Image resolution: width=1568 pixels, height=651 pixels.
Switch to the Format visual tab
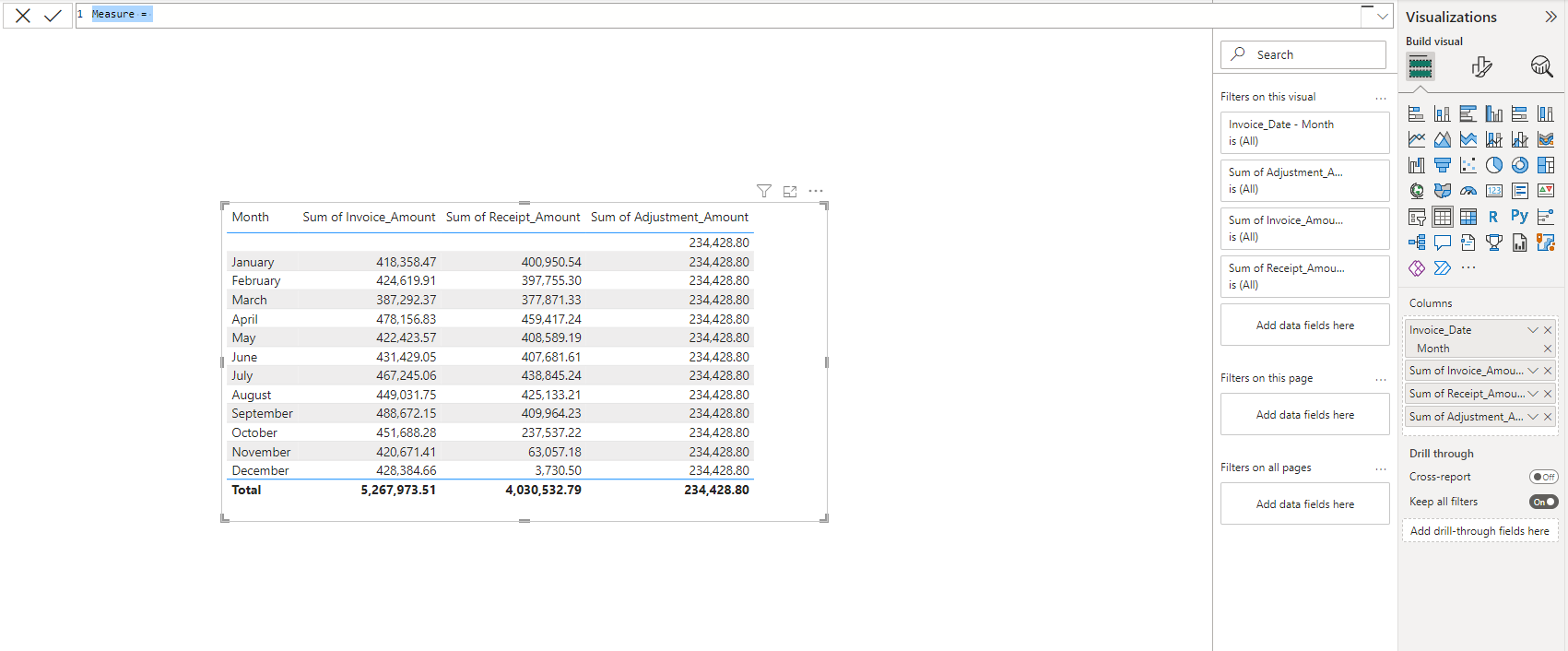(1481, 66)
